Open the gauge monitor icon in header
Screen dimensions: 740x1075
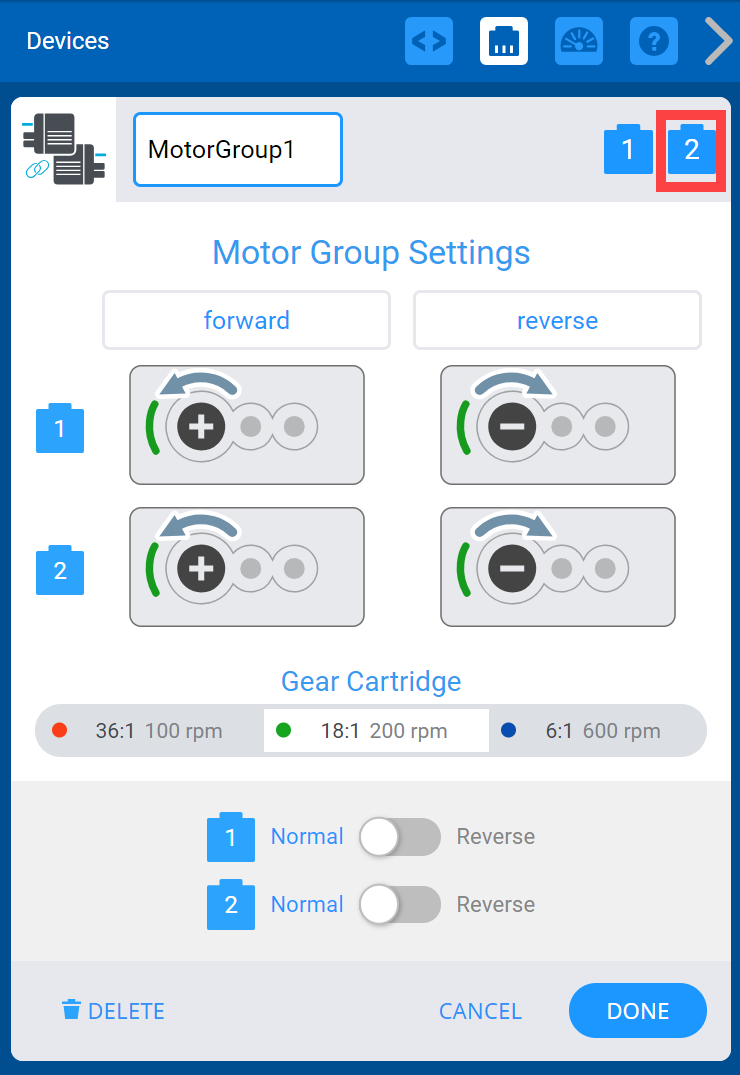(x=579, y=41)
